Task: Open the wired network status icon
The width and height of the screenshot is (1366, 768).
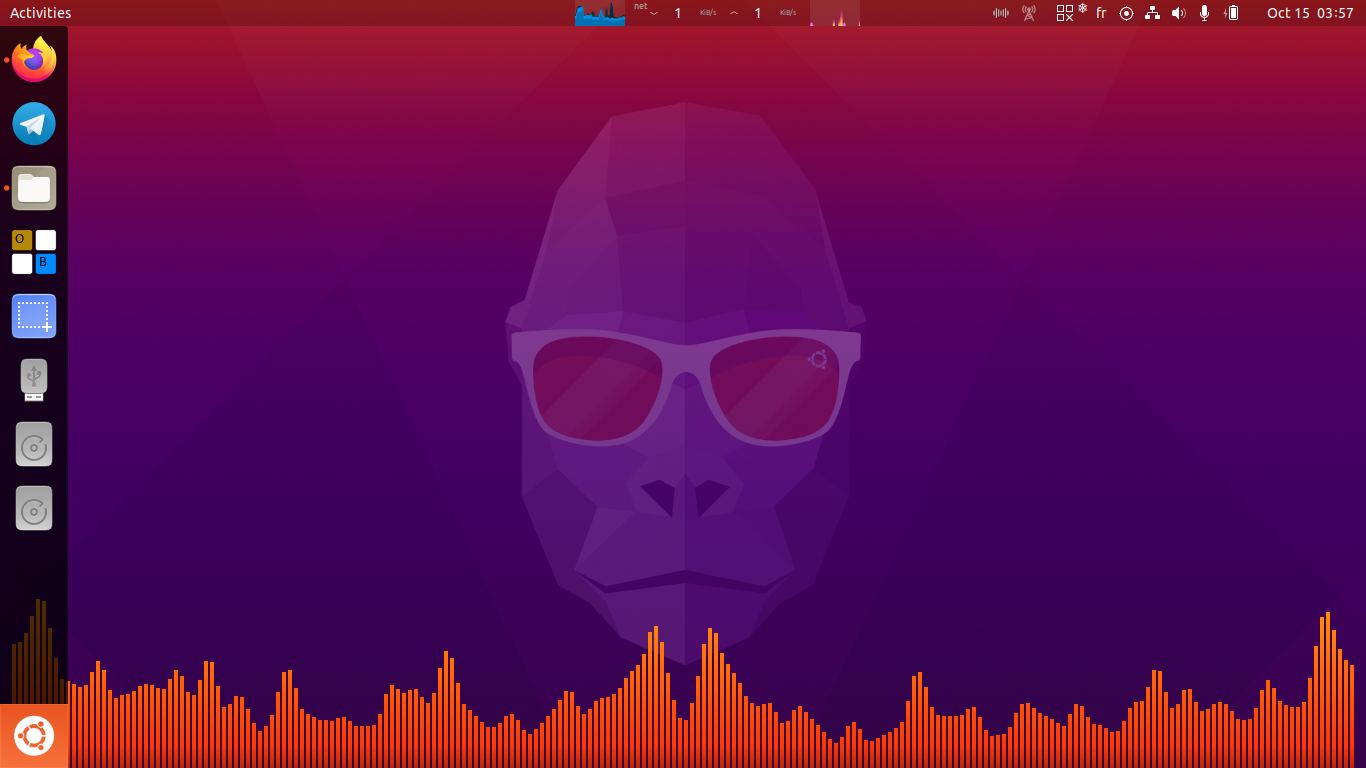Action: click(x=1152, y=13)
